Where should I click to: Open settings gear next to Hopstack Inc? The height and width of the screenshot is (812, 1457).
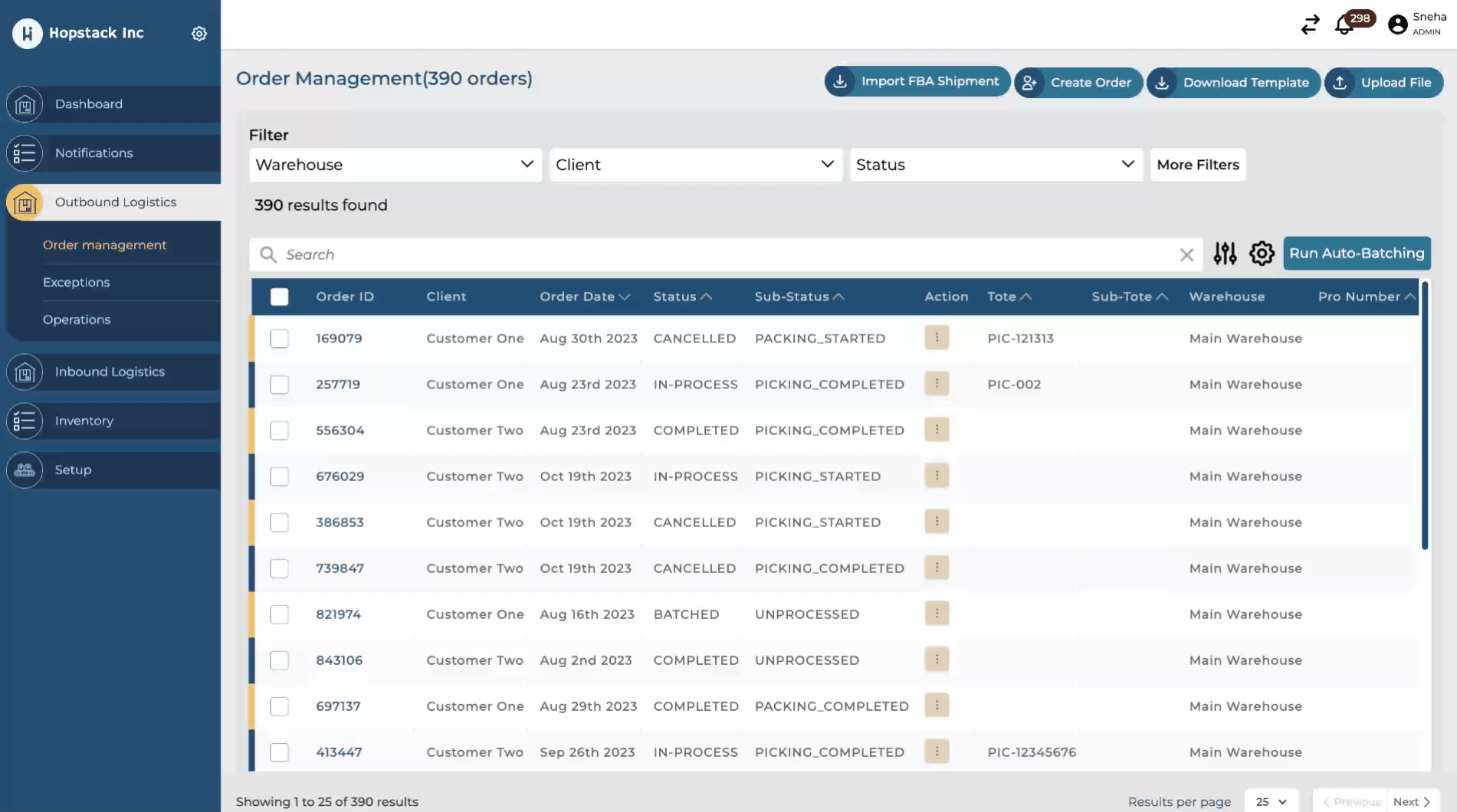pos(199,34)
